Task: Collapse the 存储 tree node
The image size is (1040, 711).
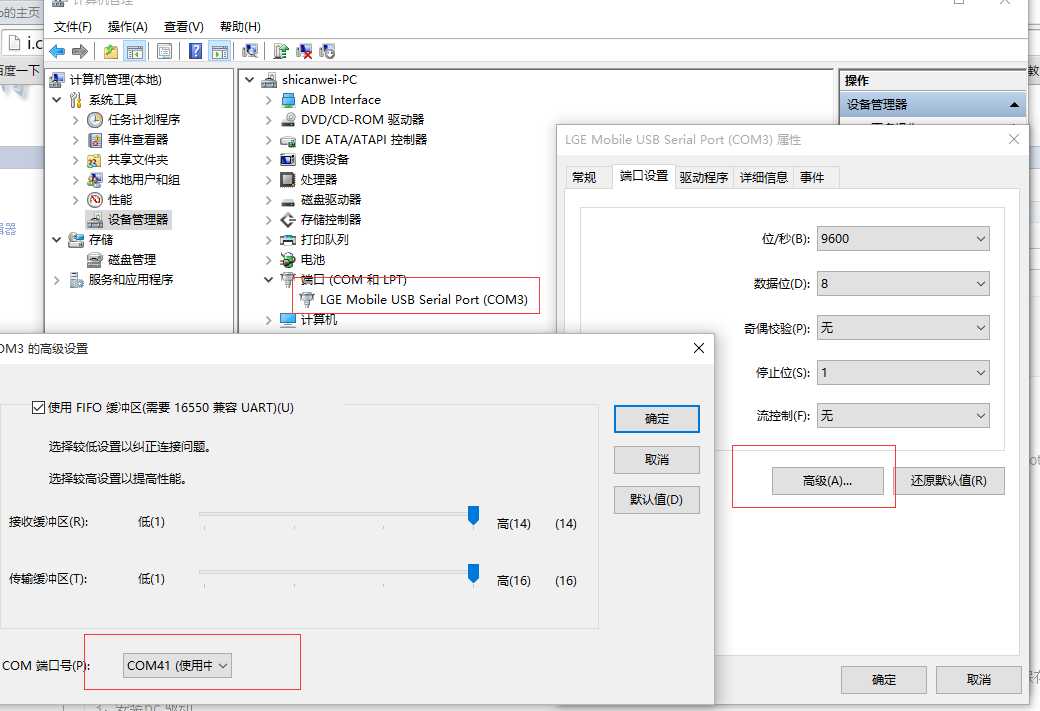Action: (x=57, y=239)
